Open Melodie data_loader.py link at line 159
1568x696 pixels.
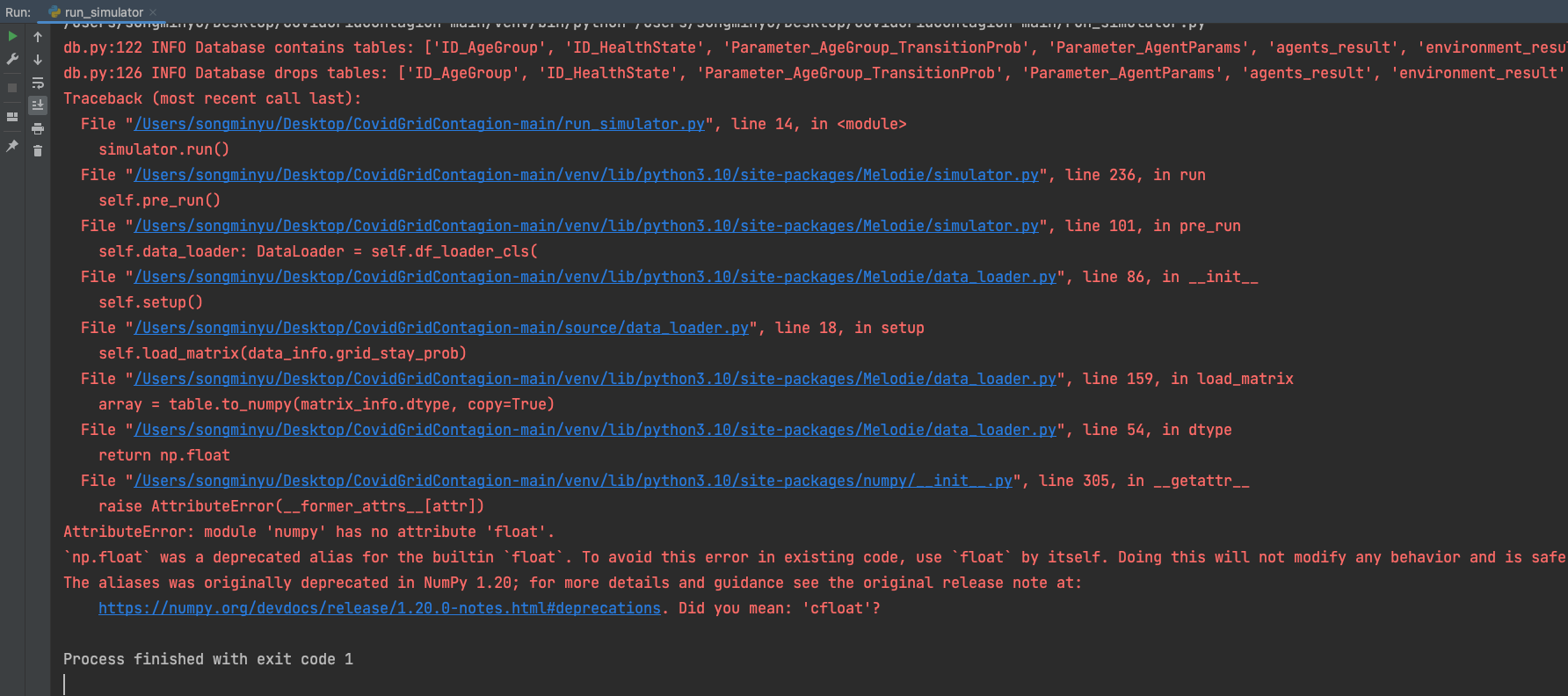pos(595,379)
